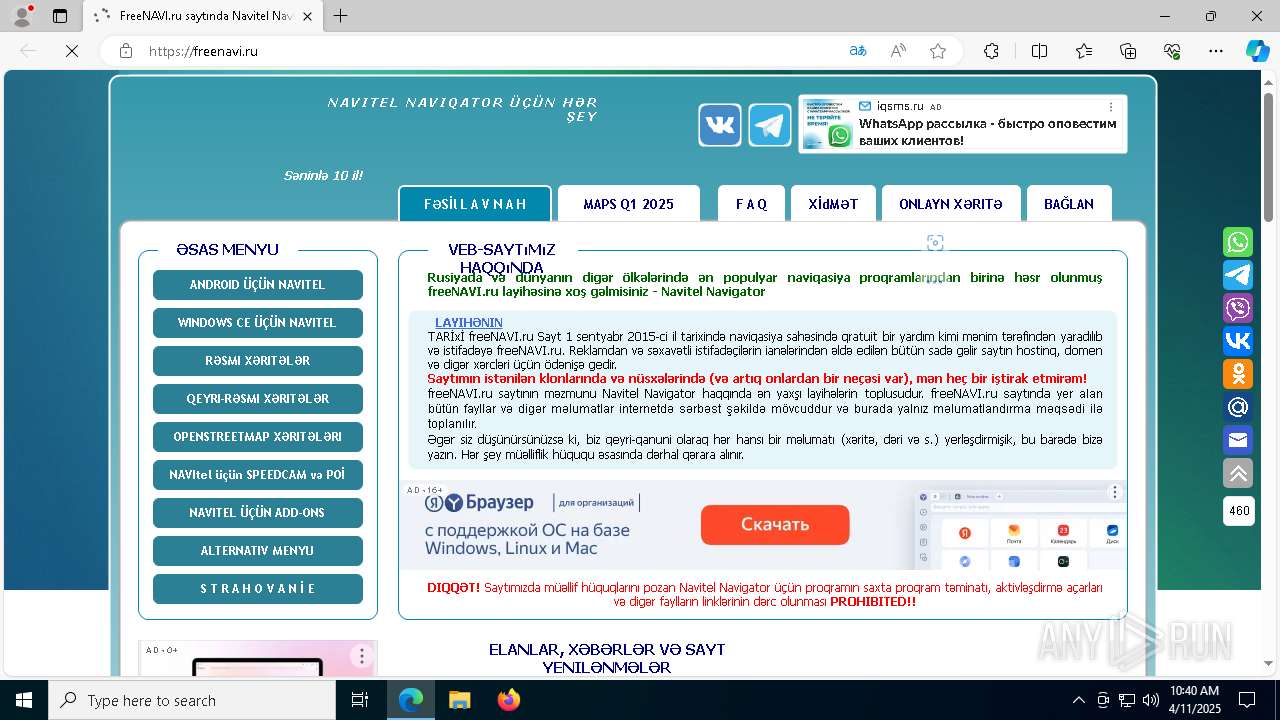Share via Odnoklassniki in side share bar
The width and height of the screenshot is (1280, 720).
point(1238,374)
